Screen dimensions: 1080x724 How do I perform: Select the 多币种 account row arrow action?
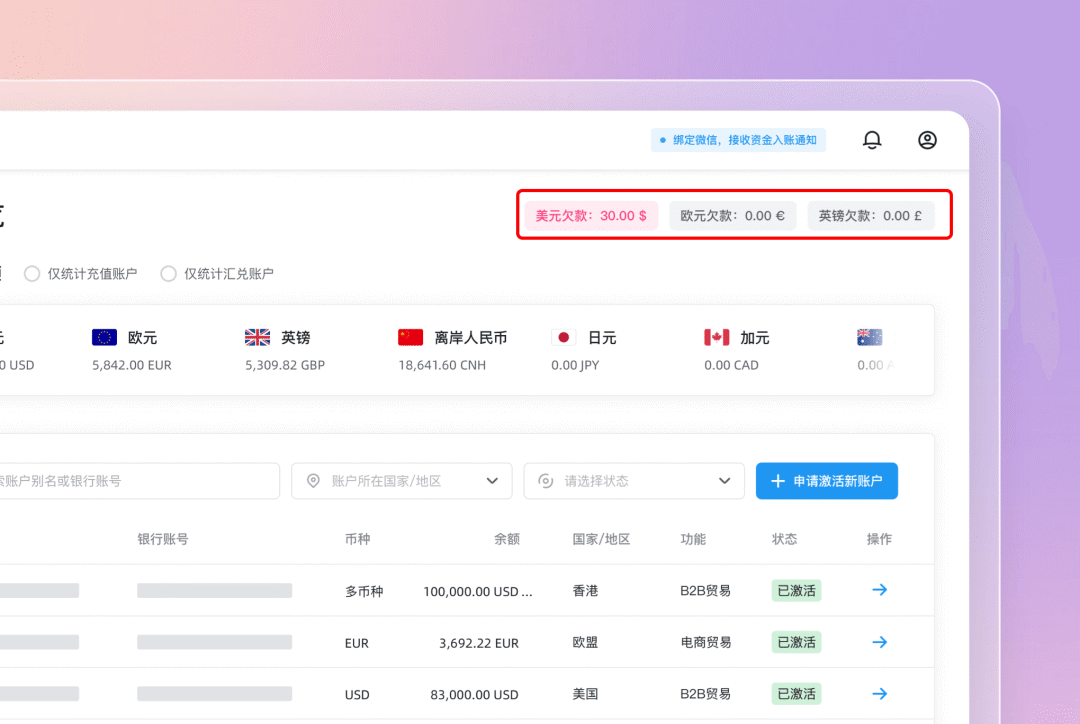pyautogui.click(x=879, y=590)
